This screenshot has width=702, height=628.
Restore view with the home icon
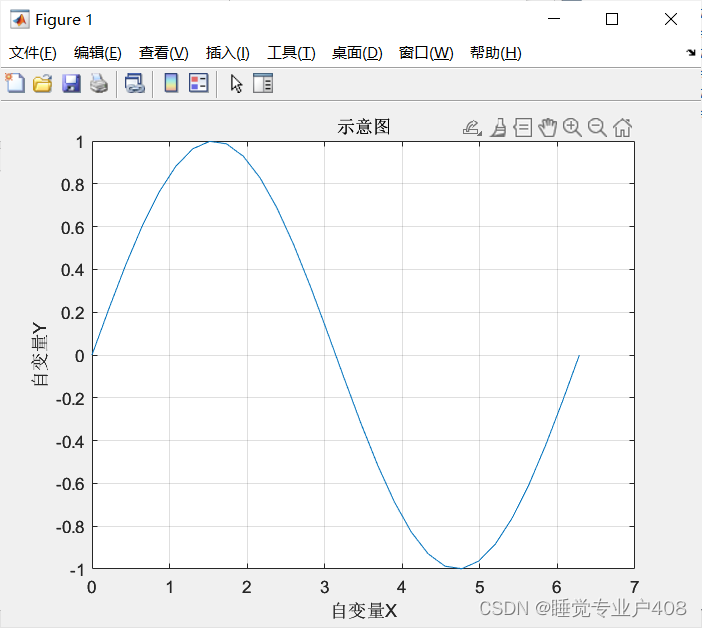pos(622,128)
